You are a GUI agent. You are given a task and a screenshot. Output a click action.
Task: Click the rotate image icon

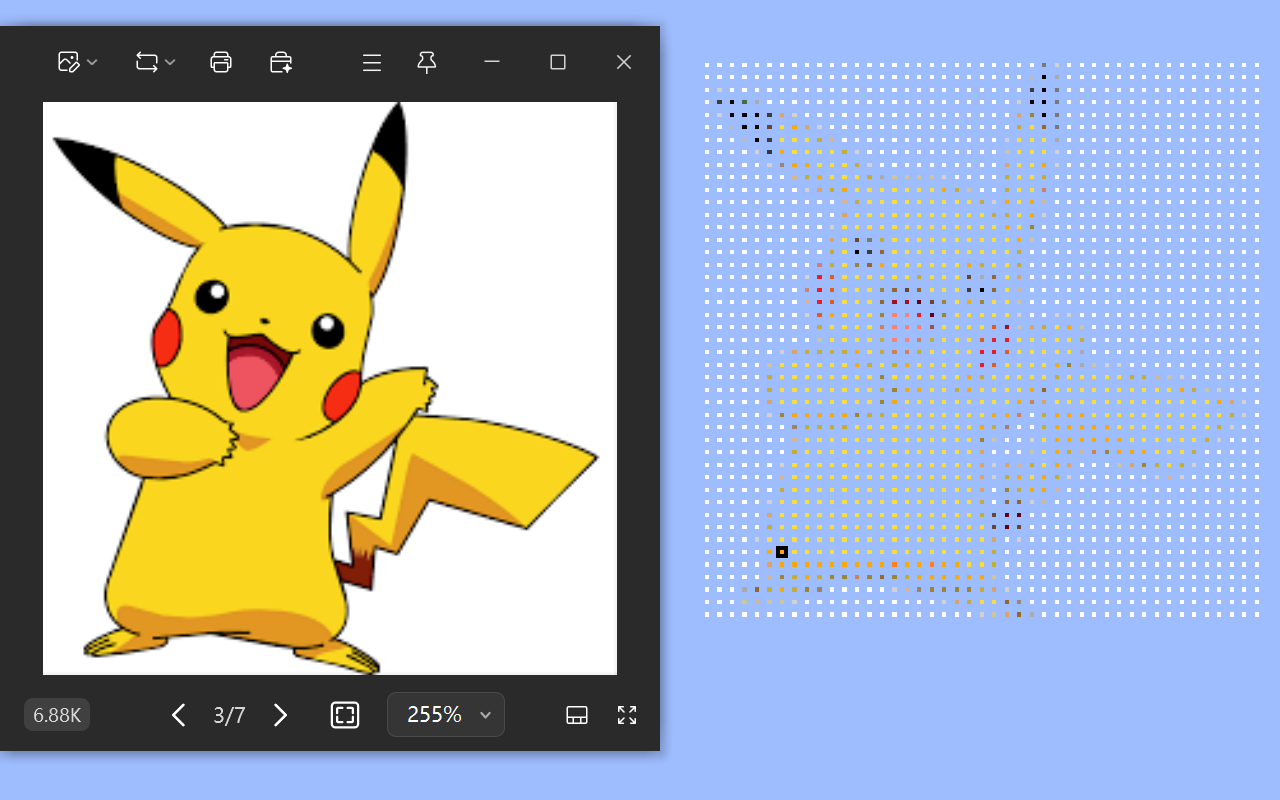click(x=146, y=62)
